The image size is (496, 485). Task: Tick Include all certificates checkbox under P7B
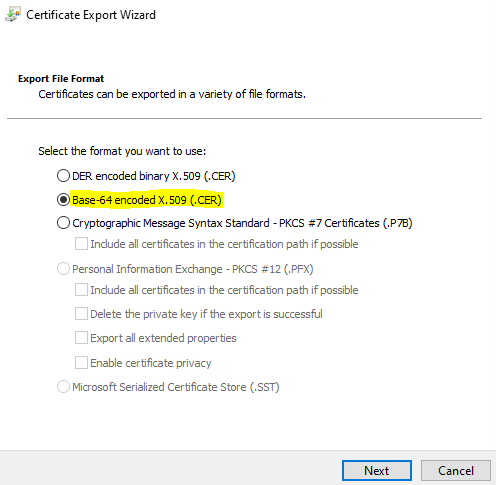[81, 244]
